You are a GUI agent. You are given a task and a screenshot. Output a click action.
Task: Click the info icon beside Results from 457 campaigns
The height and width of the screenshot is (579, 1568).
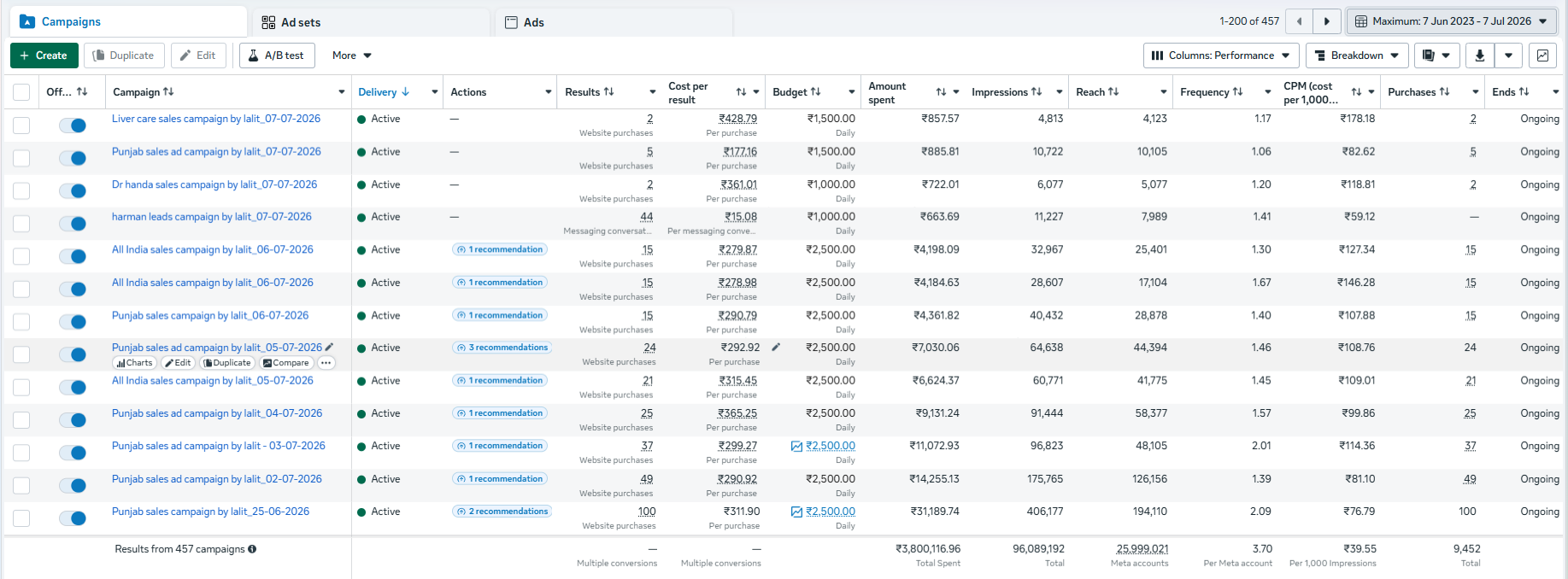252,549
